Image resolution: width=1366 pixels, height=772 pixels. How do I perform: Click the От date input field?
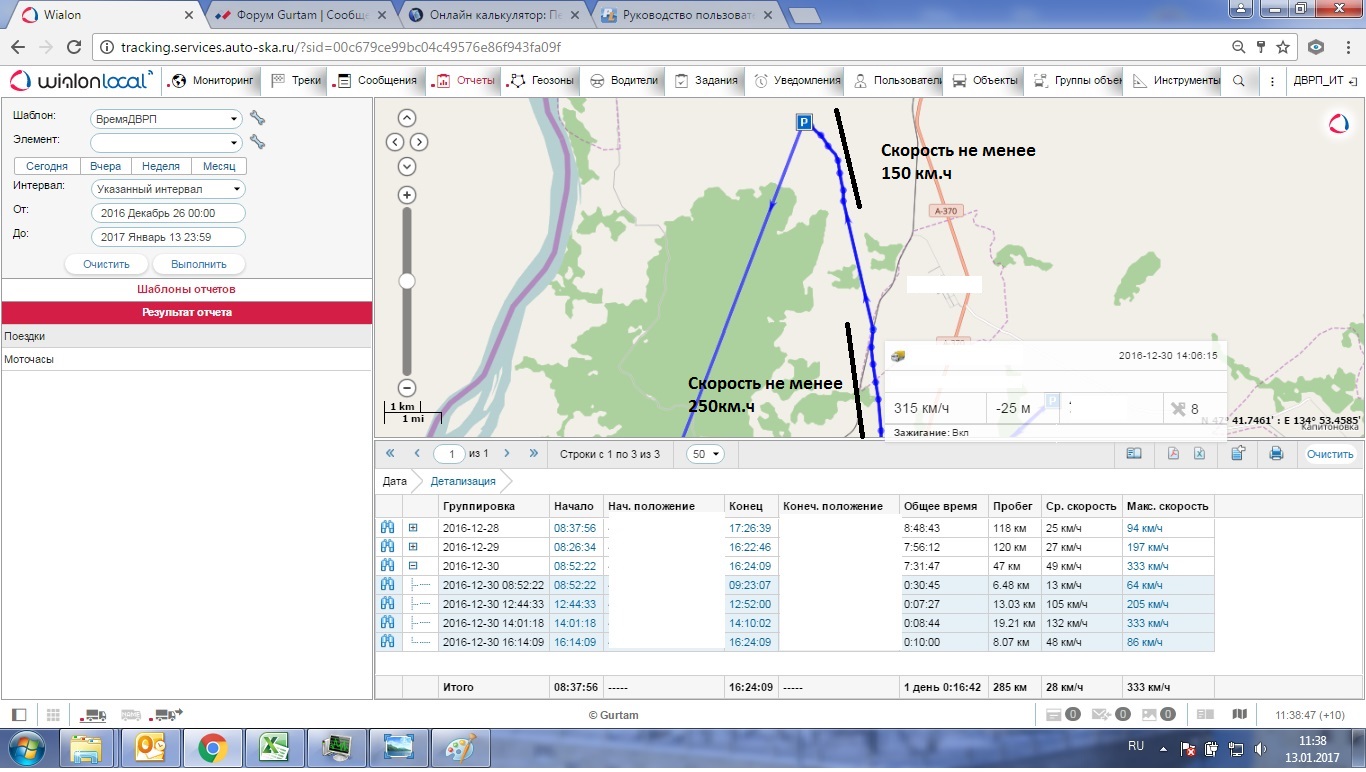(168, 213)
